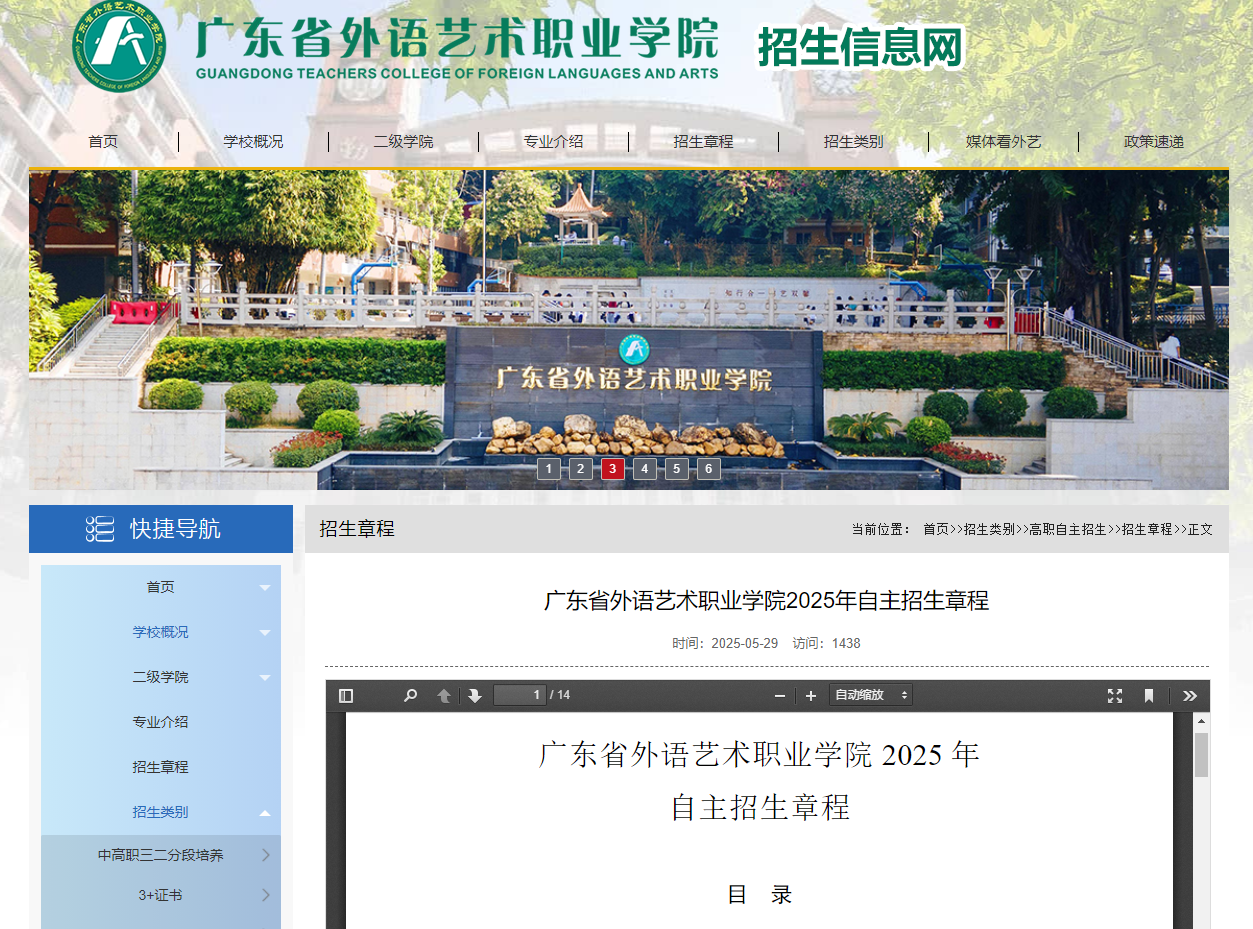
Task: Open the 媒体看外艺 navigation menu
Action: pyautogui.click(x=1003, y=141)
